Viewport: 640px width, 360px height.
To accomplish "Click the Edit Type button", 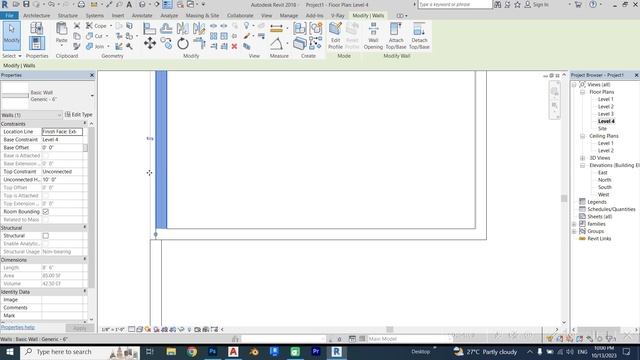I will coord(79,115).
